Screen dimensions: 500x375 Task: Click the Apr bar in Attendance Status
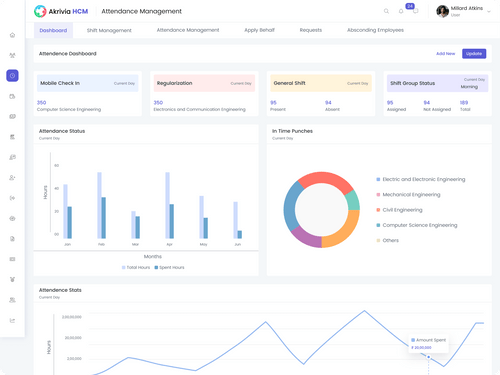click(x=170, y=205)
